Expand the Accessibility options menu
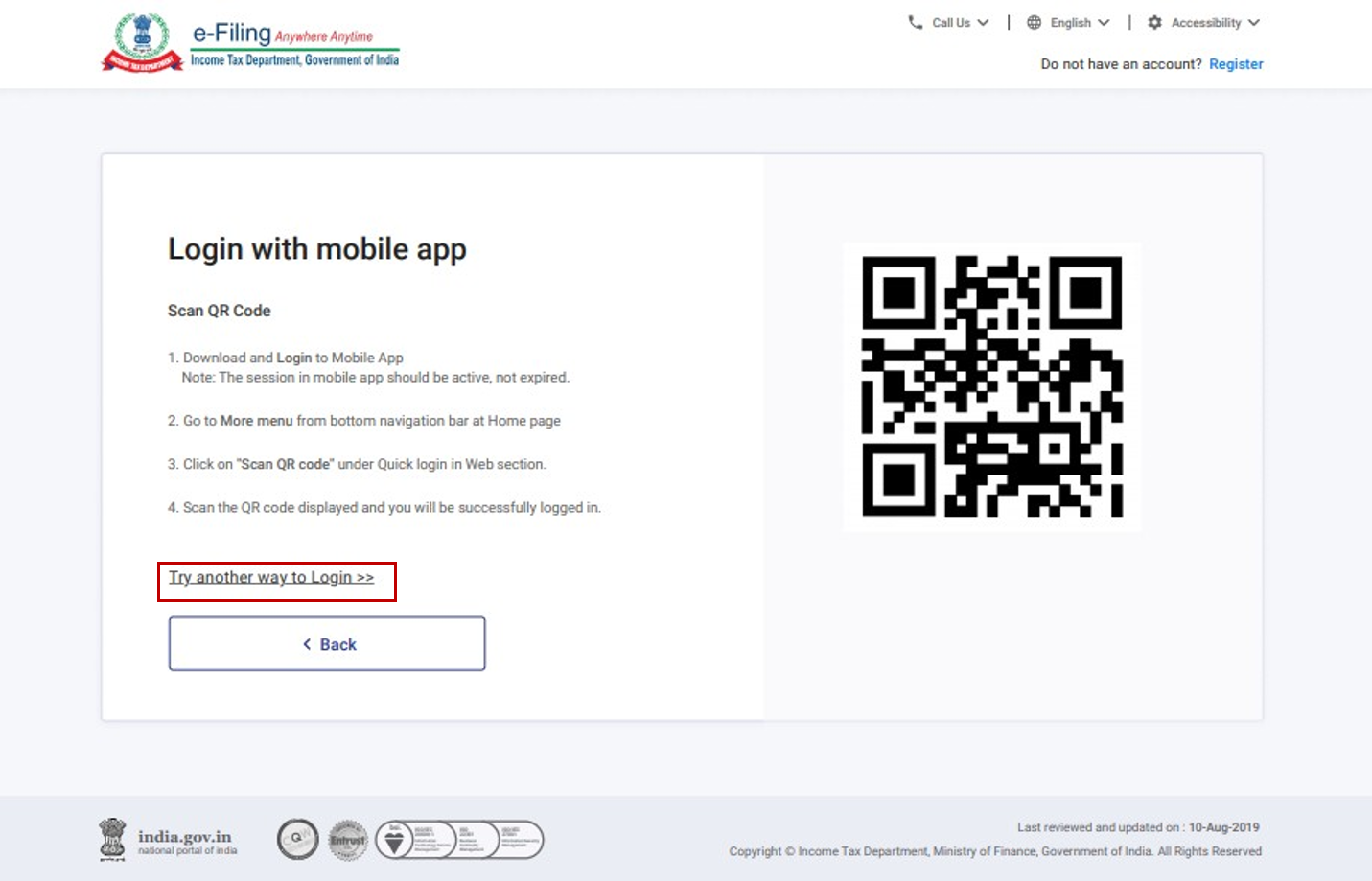The image size is (1372, 881). (1205, 22)
